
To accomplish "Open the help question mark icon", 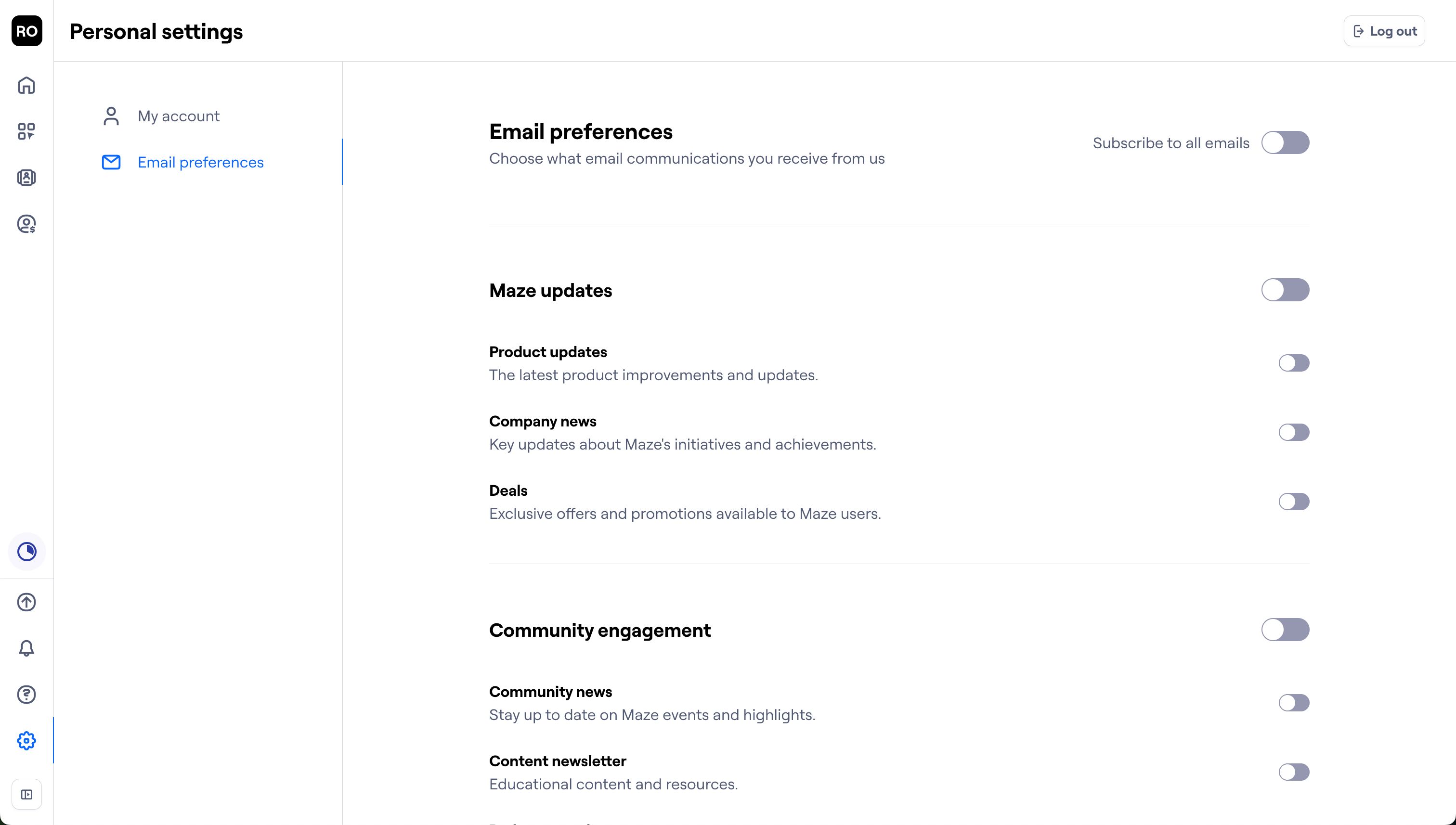I will [x=26, y=694].
